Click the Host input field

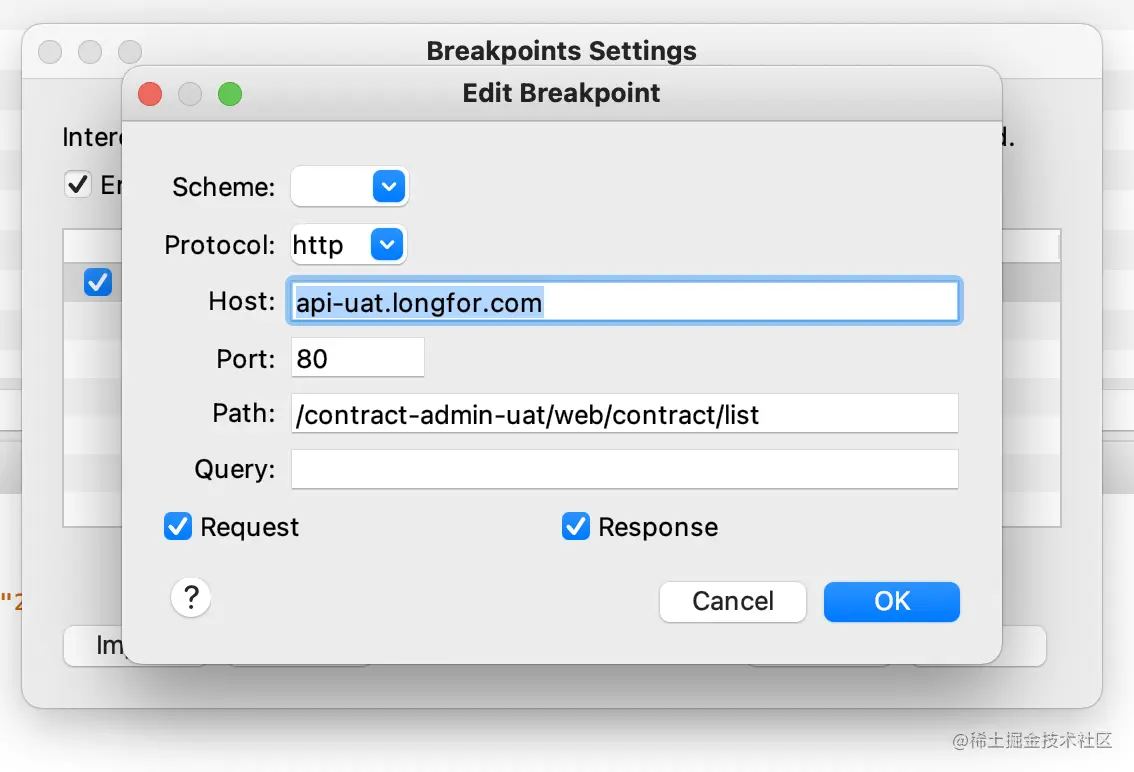click(625, 302)
